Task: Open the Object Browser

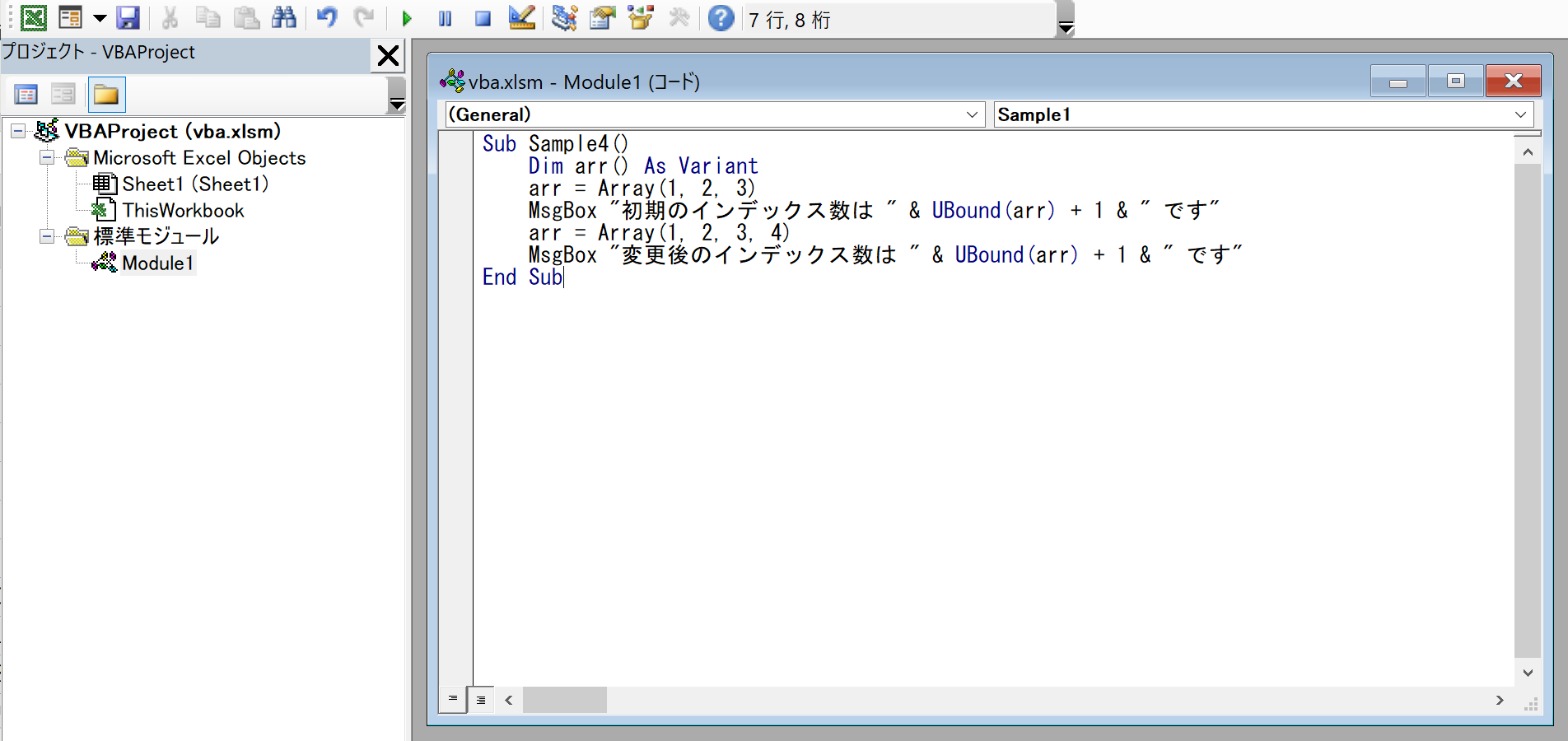Action: 640,17
